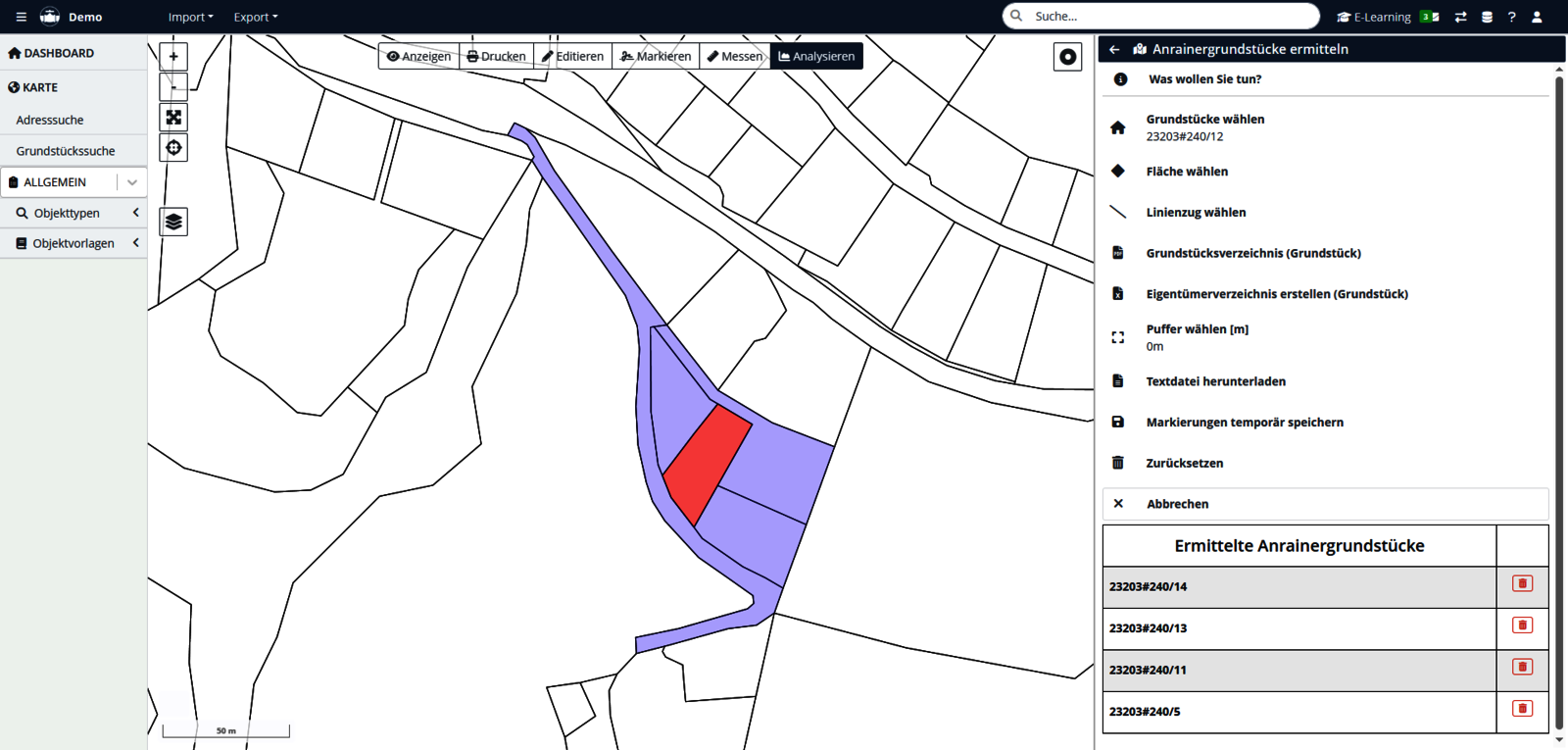Open the map layers stack icon
Screen dimensions: 1568x750
(173, 222)
